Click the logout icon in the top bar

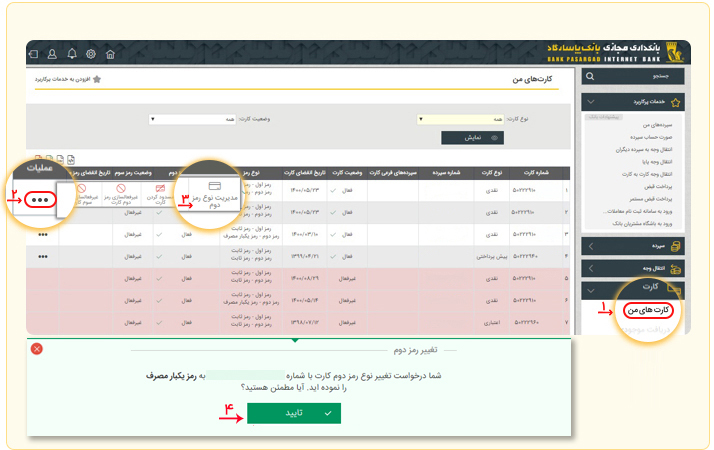[x=33, y=54]
